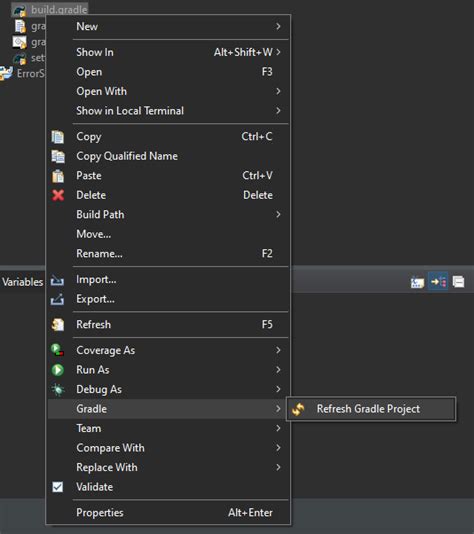Toggle the Validate checkbox
Screen dimensions: 474x534
[x=58, y=487]
